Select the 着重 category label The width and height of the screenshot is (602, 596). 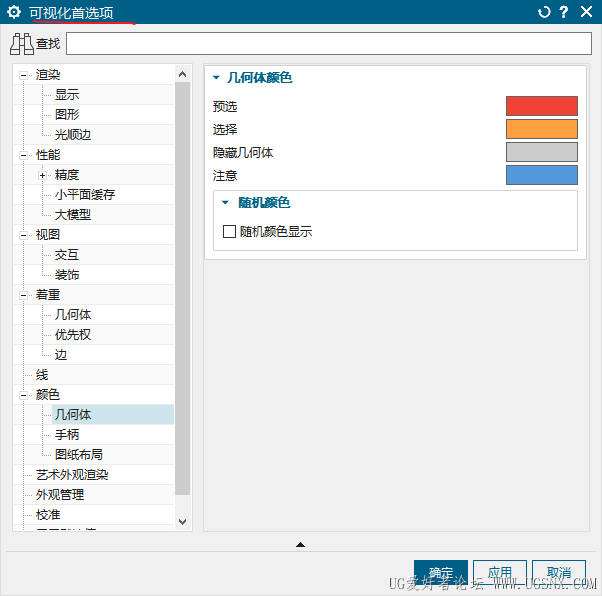[48, 295]
